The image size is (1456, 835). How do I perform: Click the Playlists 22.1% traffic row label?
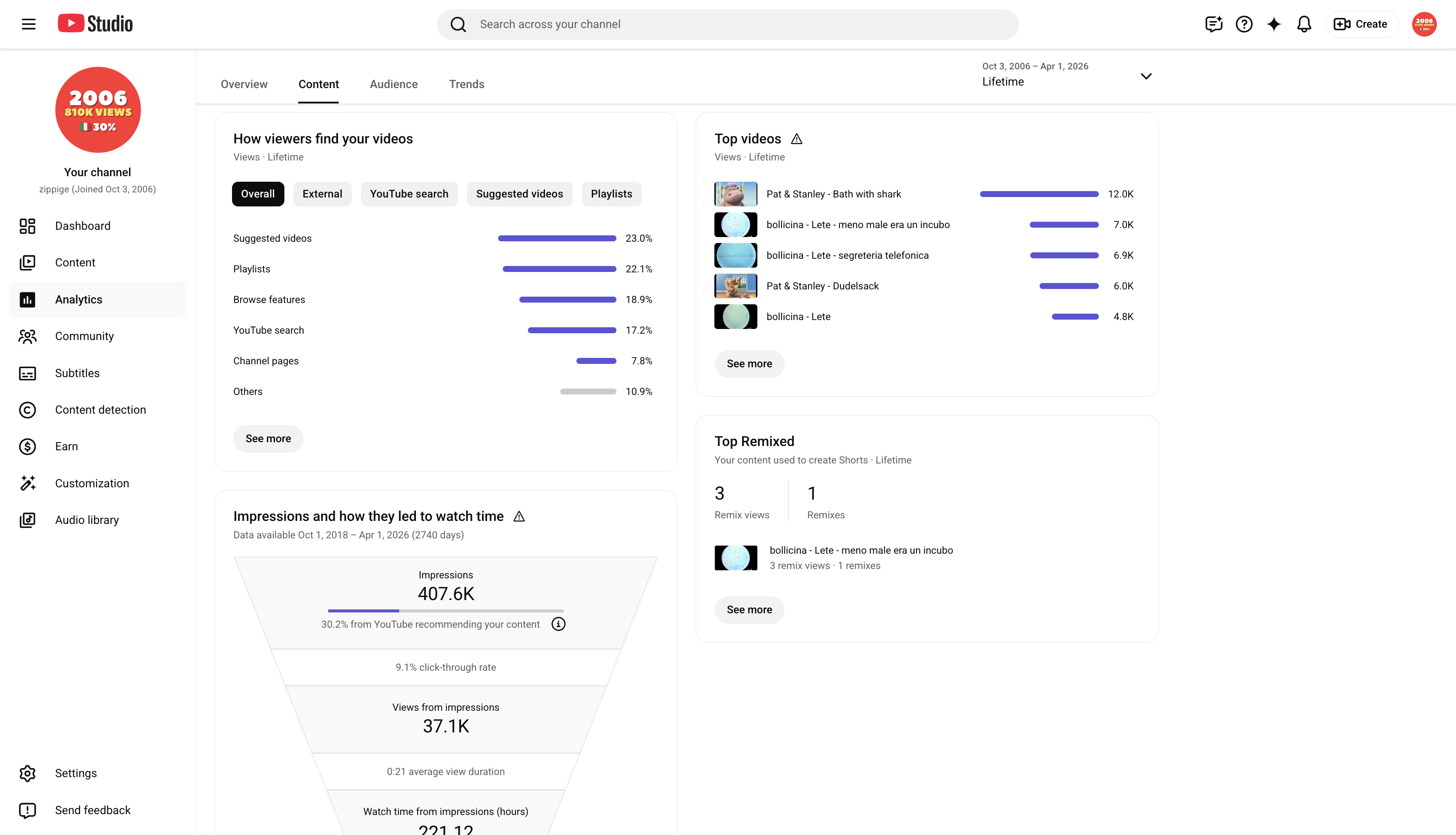252,269
